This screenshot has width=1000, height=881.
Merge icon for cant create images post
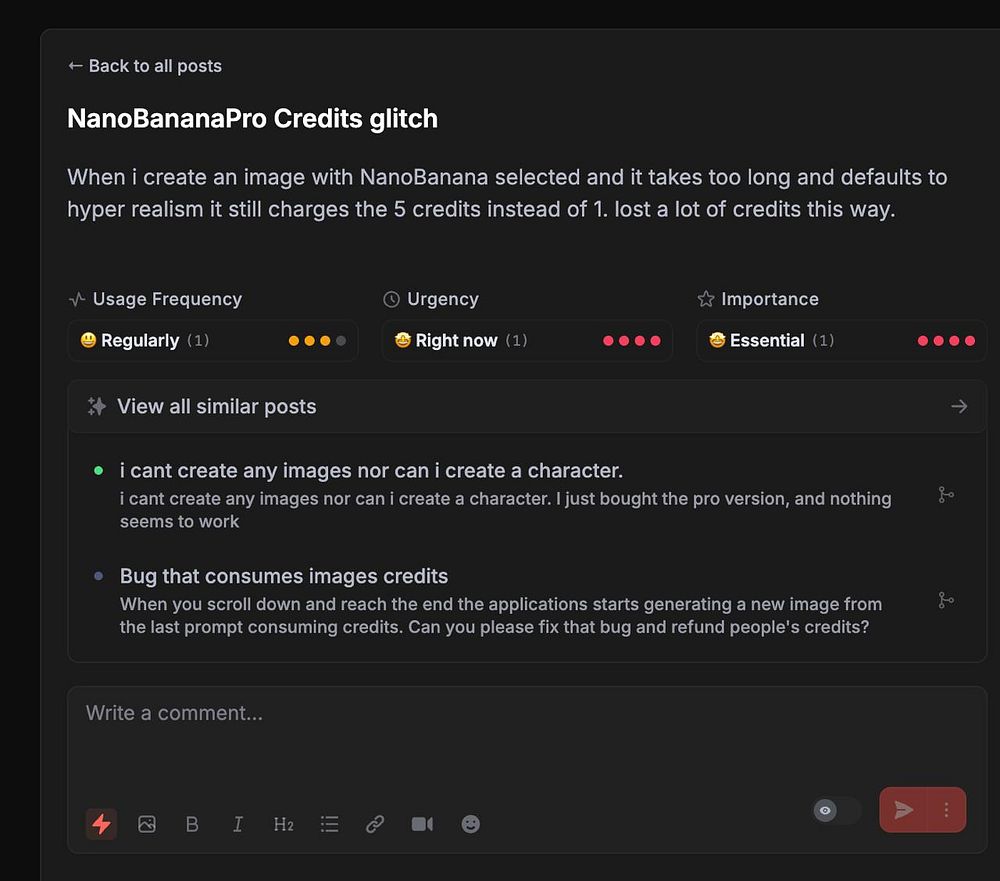pos(946,494)
